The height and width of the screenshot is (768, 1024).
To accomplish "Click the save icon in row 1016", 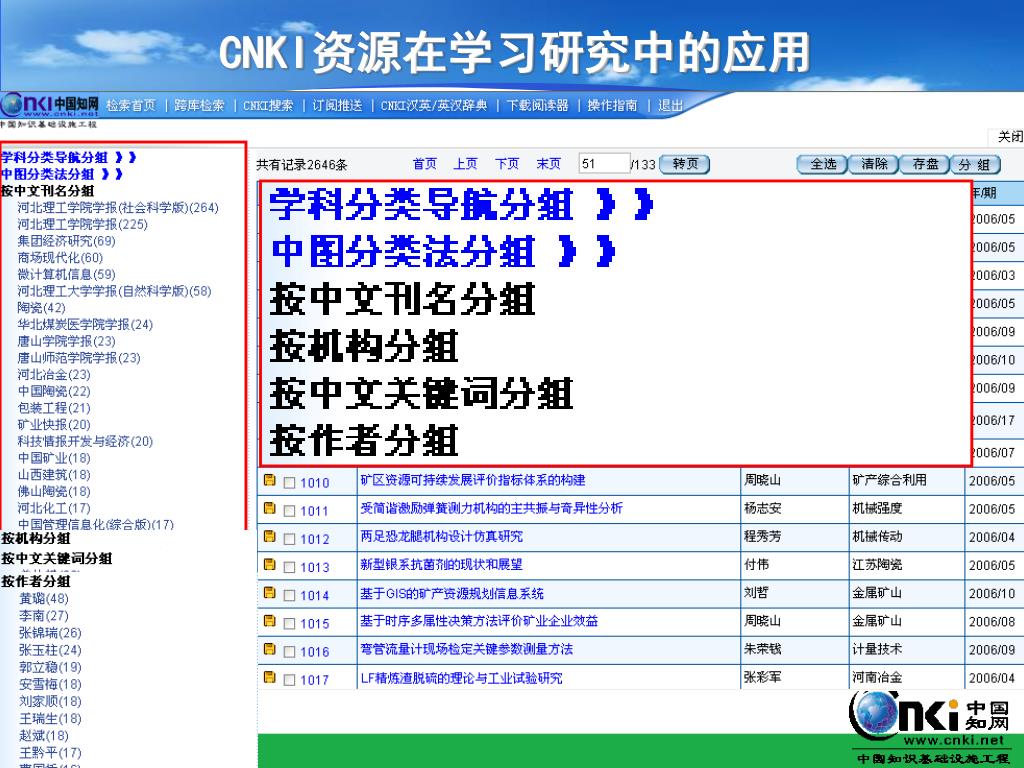I will [x=269, y=649].
